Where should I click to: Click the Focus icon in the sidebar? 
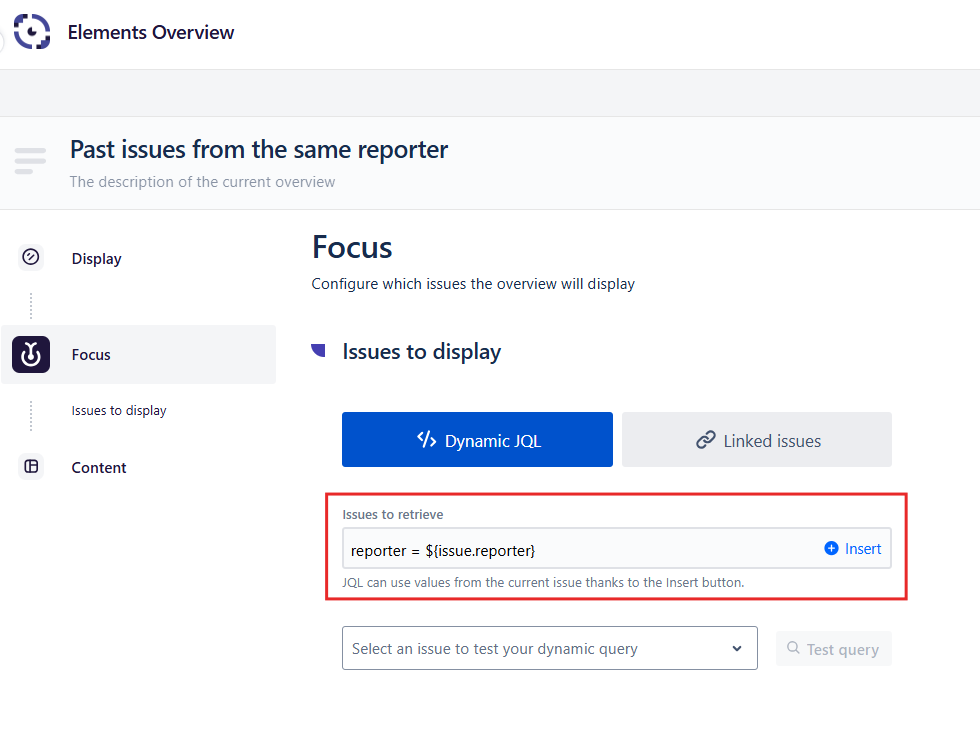pyautogui.click(x=31, y=355)
